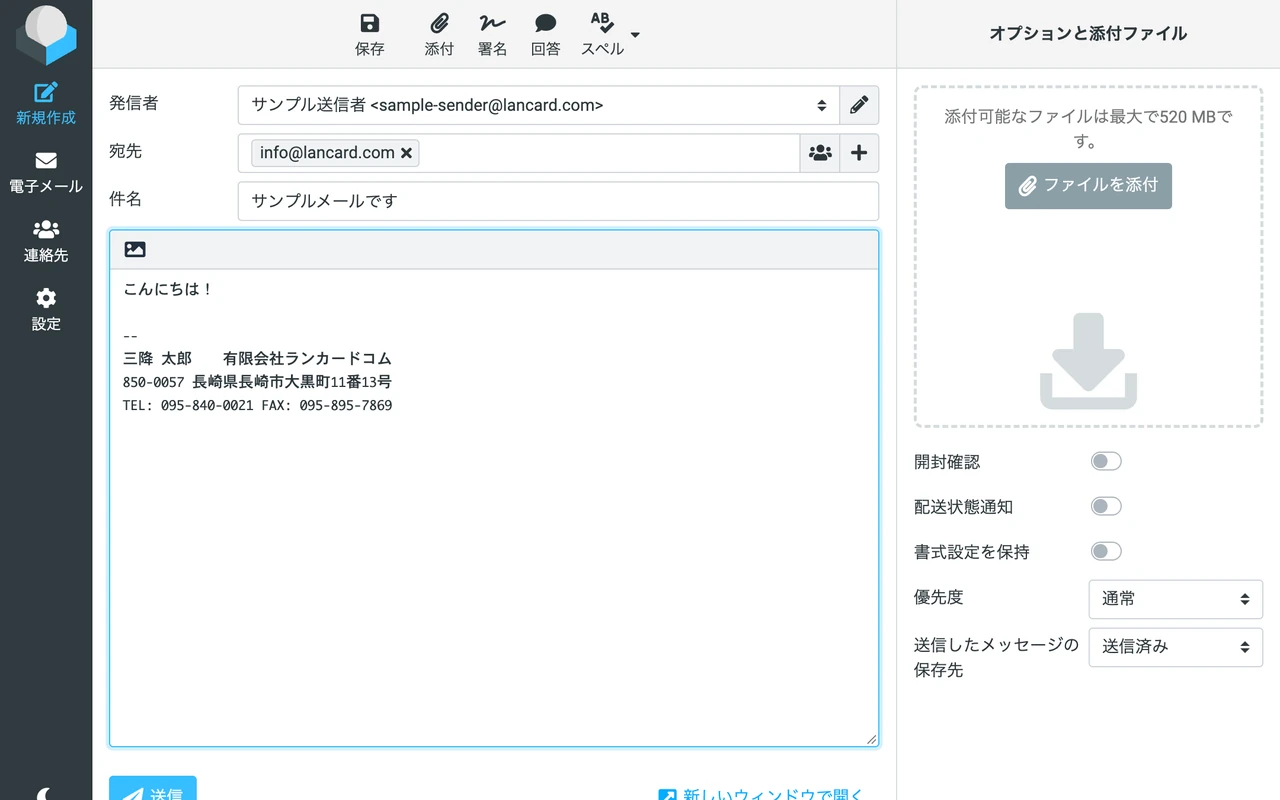Click the Roundcube logo
Screen dimensions: 1280x800
(x=46, y=35)
